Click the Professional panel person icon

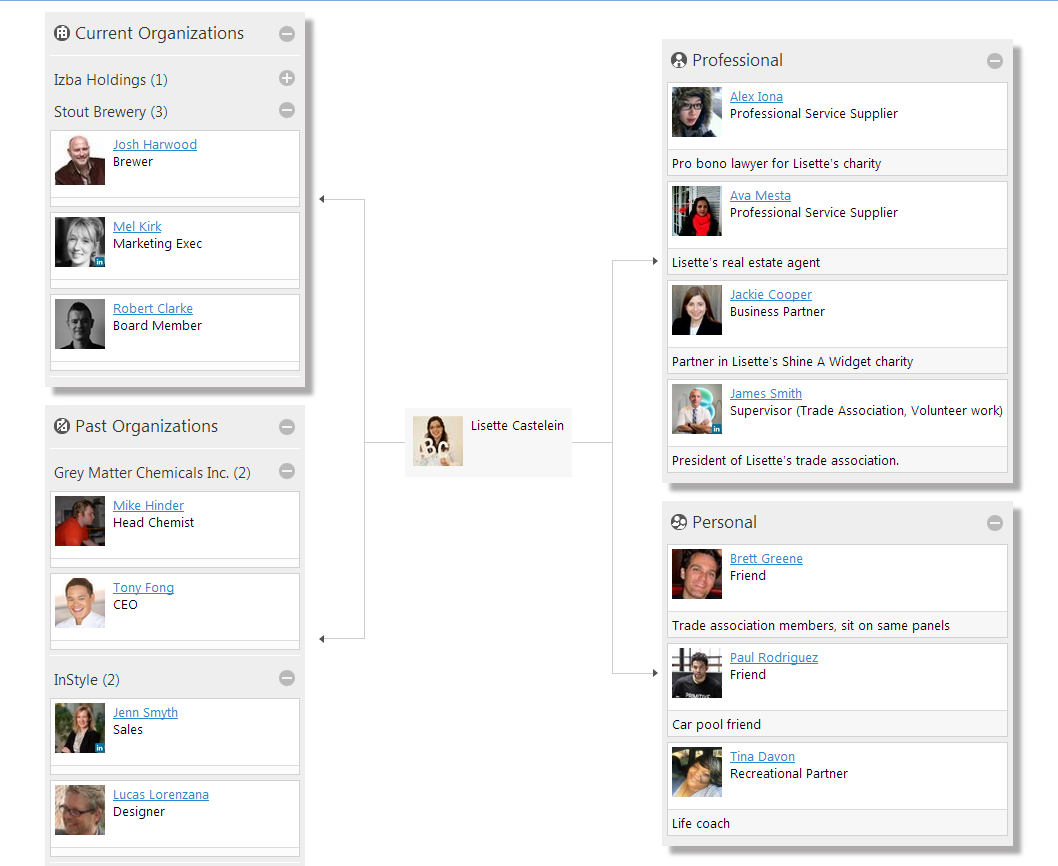tap(679, 60)
